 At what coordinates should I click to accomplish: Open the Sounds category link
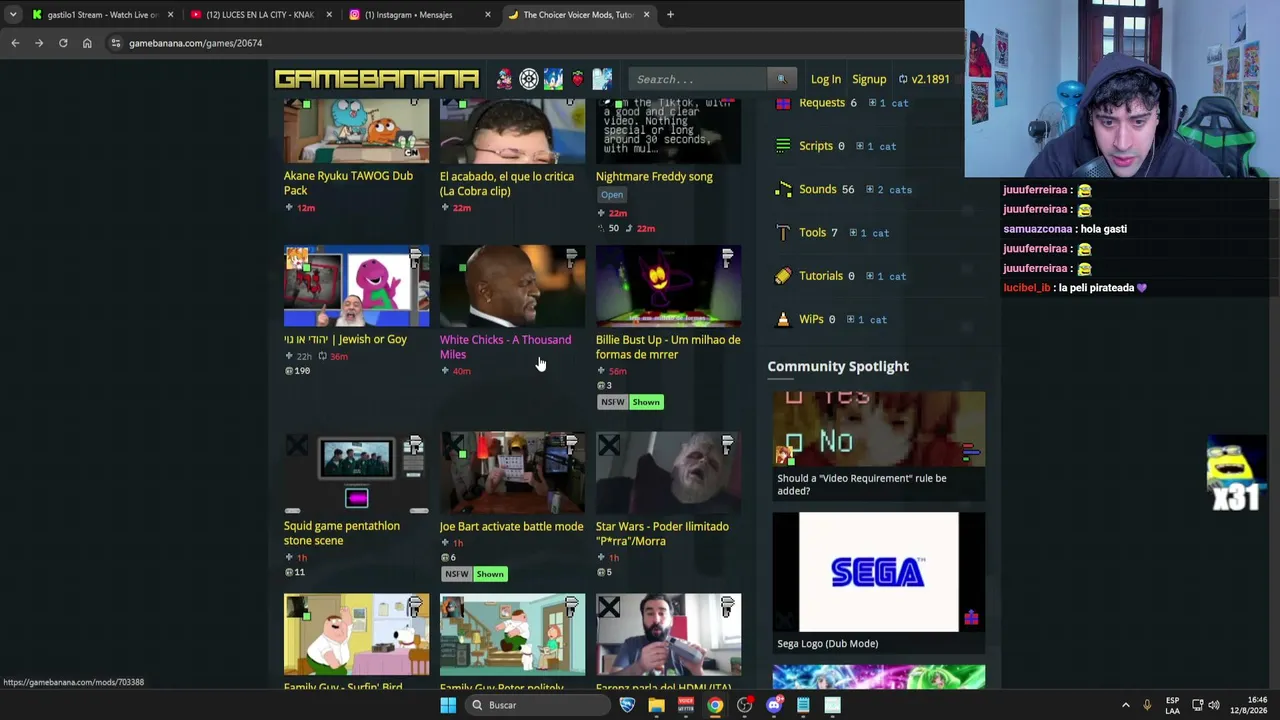tap(817, 189)
